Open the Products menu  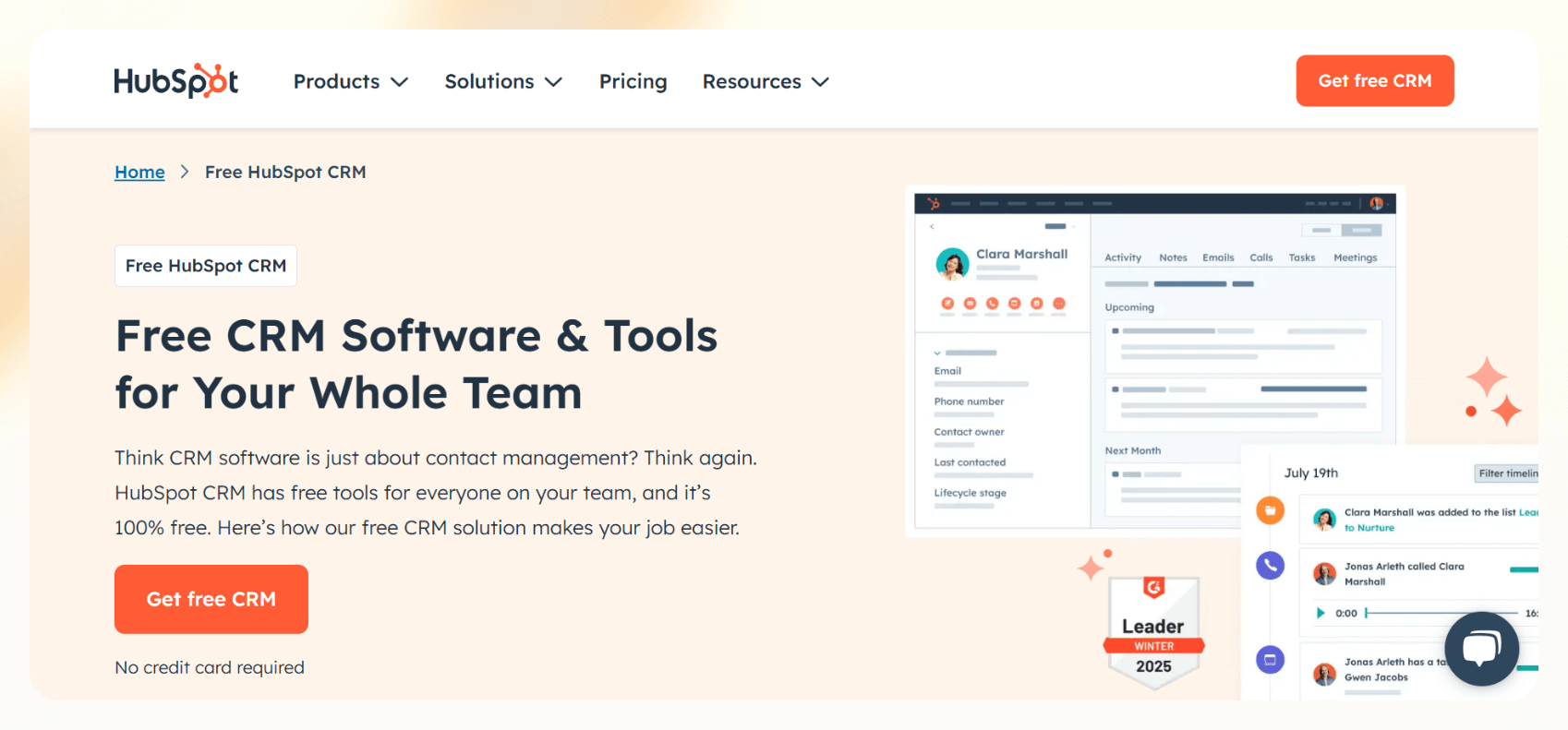pos(351,81)
